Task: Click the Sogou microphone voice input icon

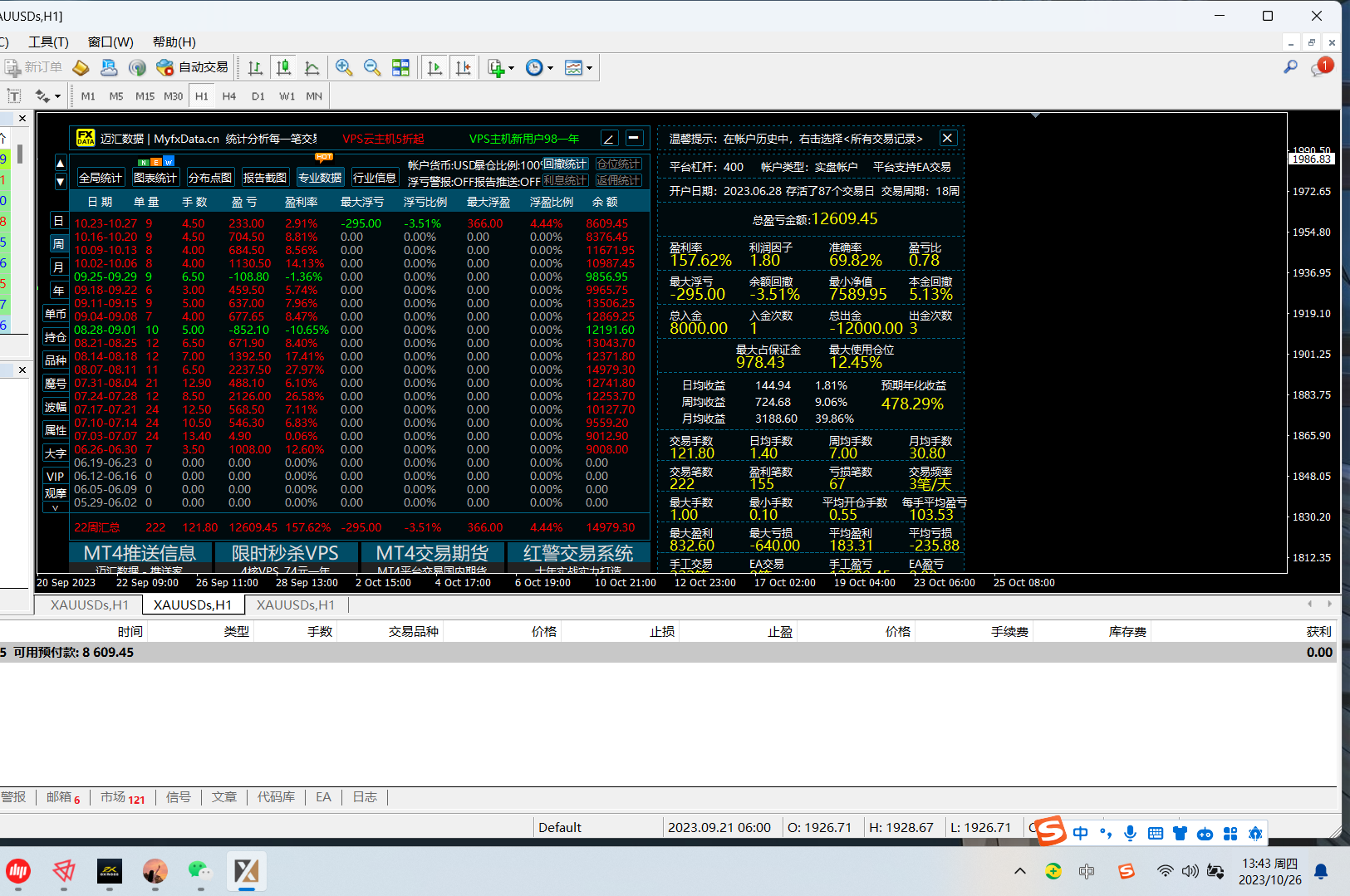Action: coord(1130,833)
